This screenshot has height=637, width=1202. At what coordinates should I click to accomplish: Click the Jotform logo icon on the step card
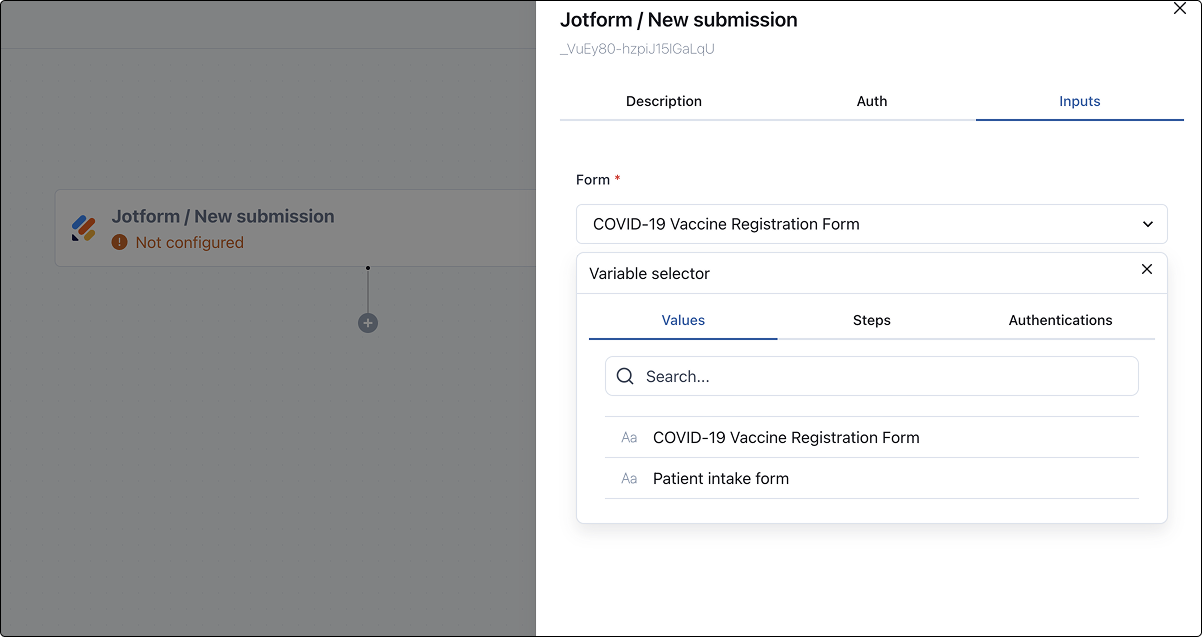(x=83, y=228)
